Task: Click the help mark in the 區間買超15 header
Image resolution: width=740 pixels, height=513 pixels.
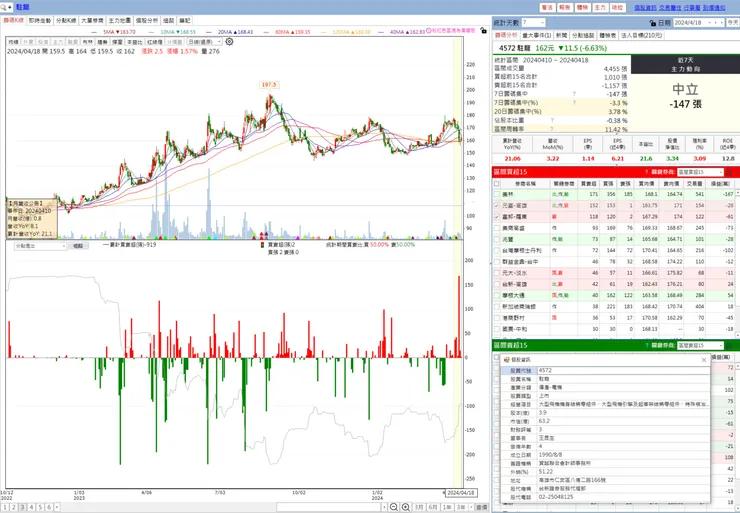Action: click(x=647, y=172)
